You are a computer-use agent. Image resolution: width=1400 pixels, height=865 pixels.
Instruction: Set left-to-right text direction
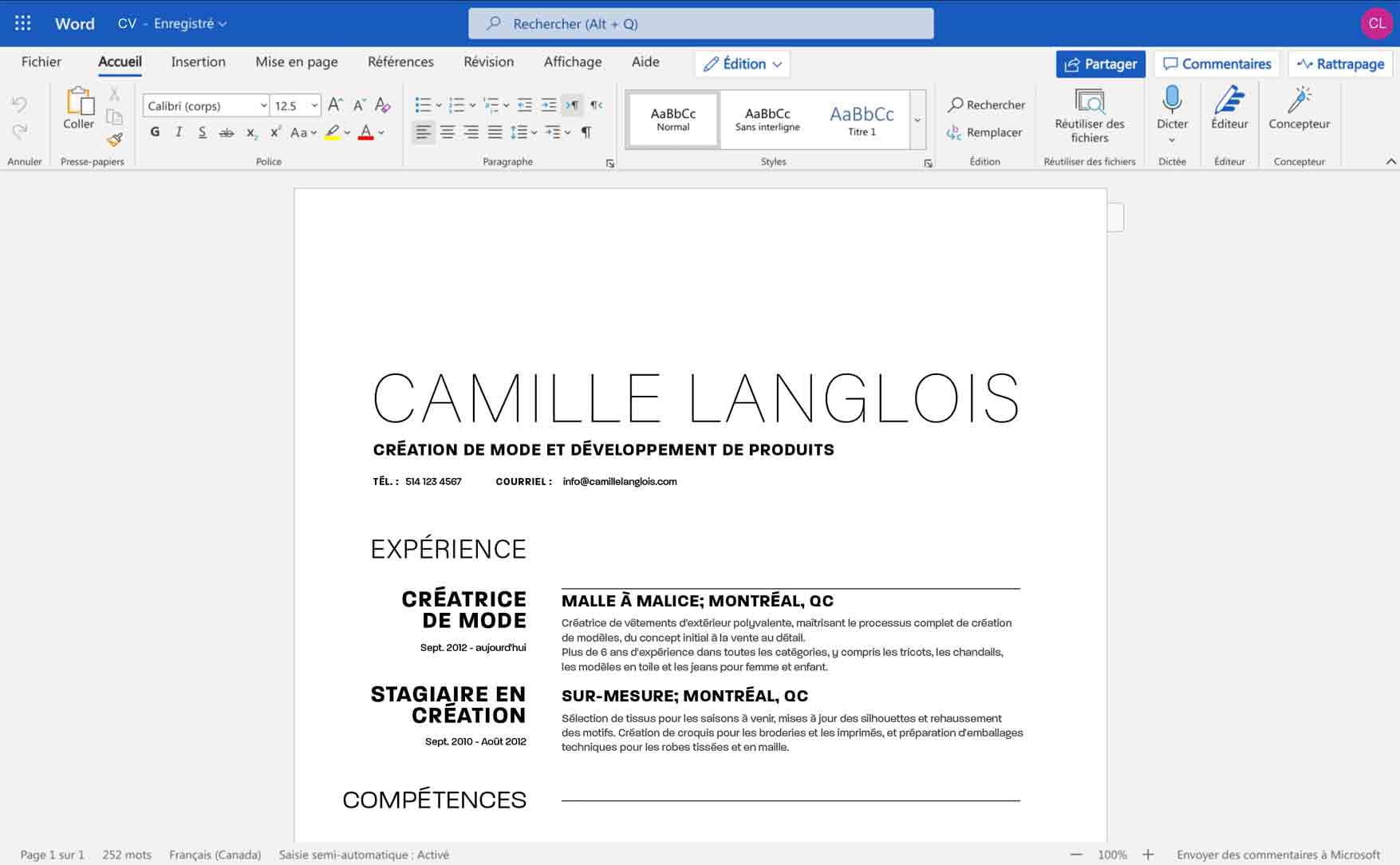[572, 105]
